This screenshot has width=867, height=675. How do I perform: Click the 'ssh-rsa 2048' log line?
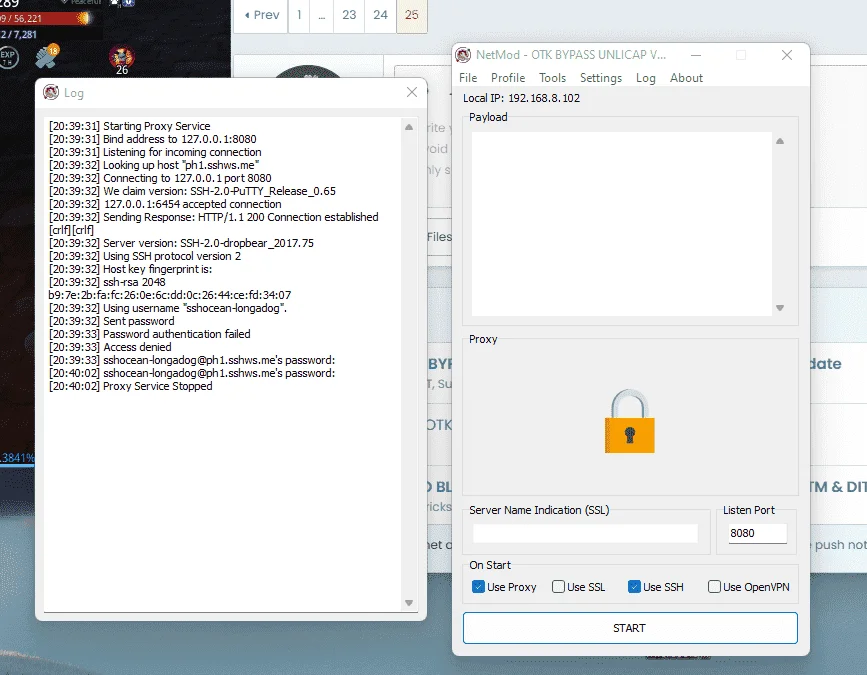click(x=107, y=282)
